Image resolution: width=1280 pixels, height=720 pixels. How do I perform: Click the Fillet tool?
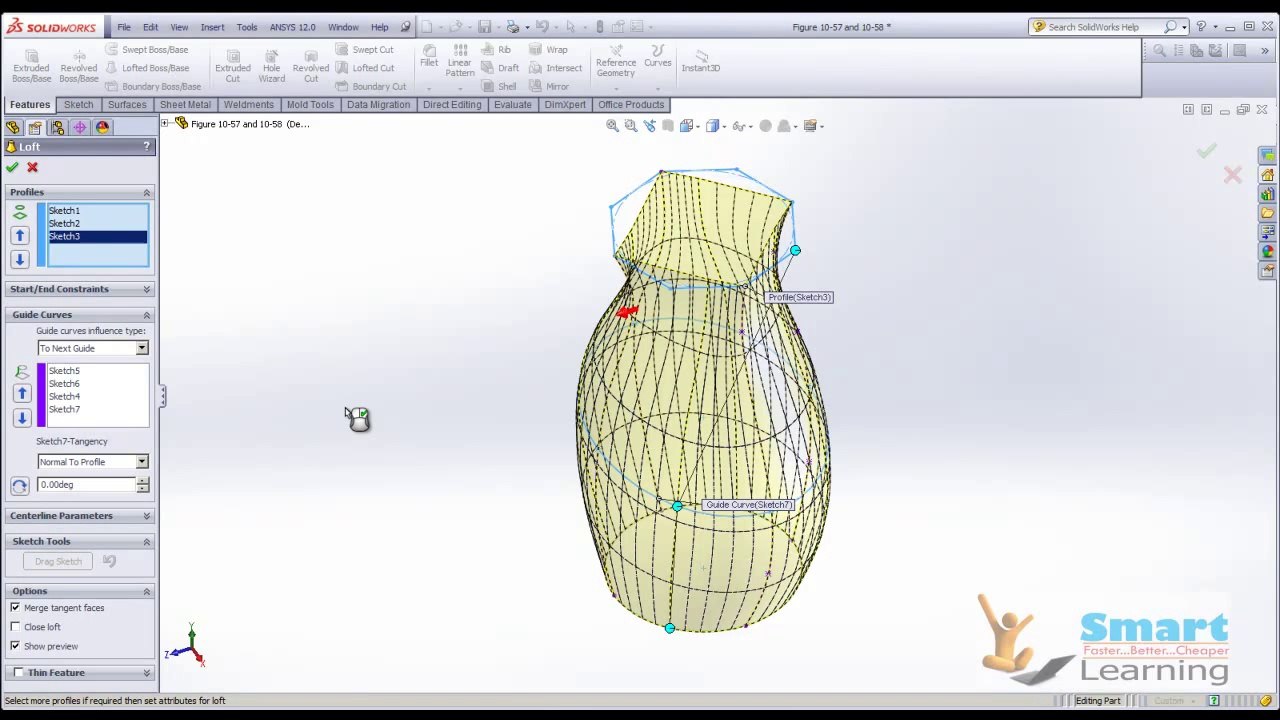tap(429, 56)
